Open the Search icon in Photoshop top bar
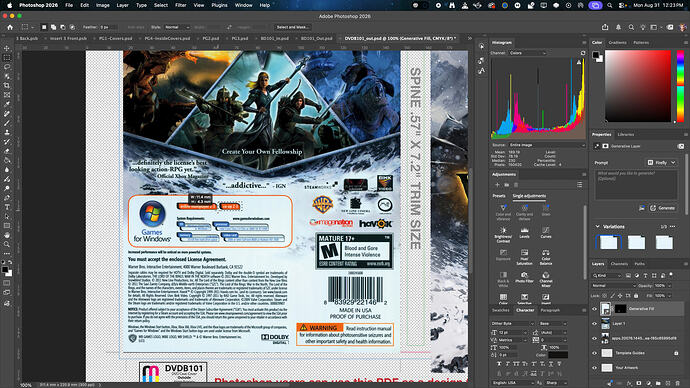This screenshot has height=388, width=690. 631,27
